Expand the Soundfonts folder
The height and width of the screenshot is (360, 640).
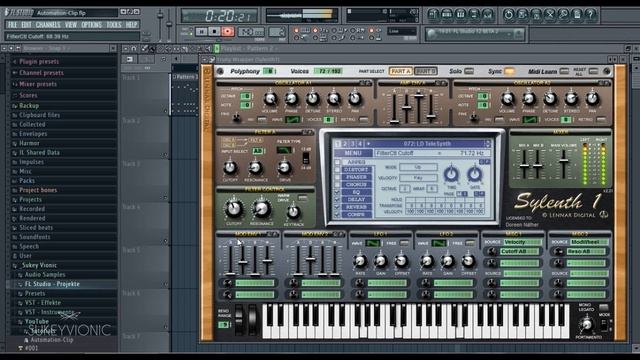tap(35, 237)
